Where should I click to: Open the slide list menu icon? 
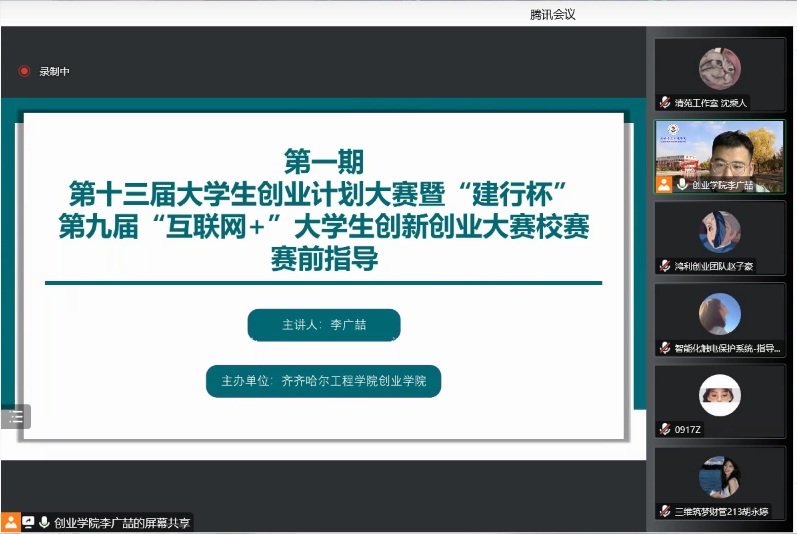[x=15, y=417]
